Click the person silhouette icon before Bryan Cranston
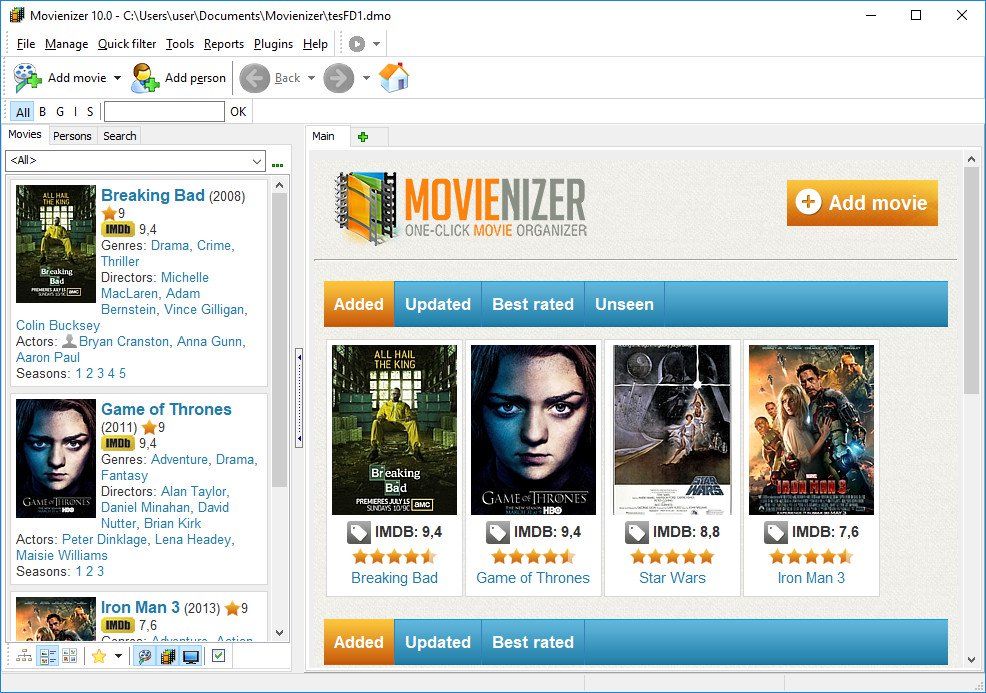This screenshot has height=693, width=986. pyautogui.click(x=69, y=341)
